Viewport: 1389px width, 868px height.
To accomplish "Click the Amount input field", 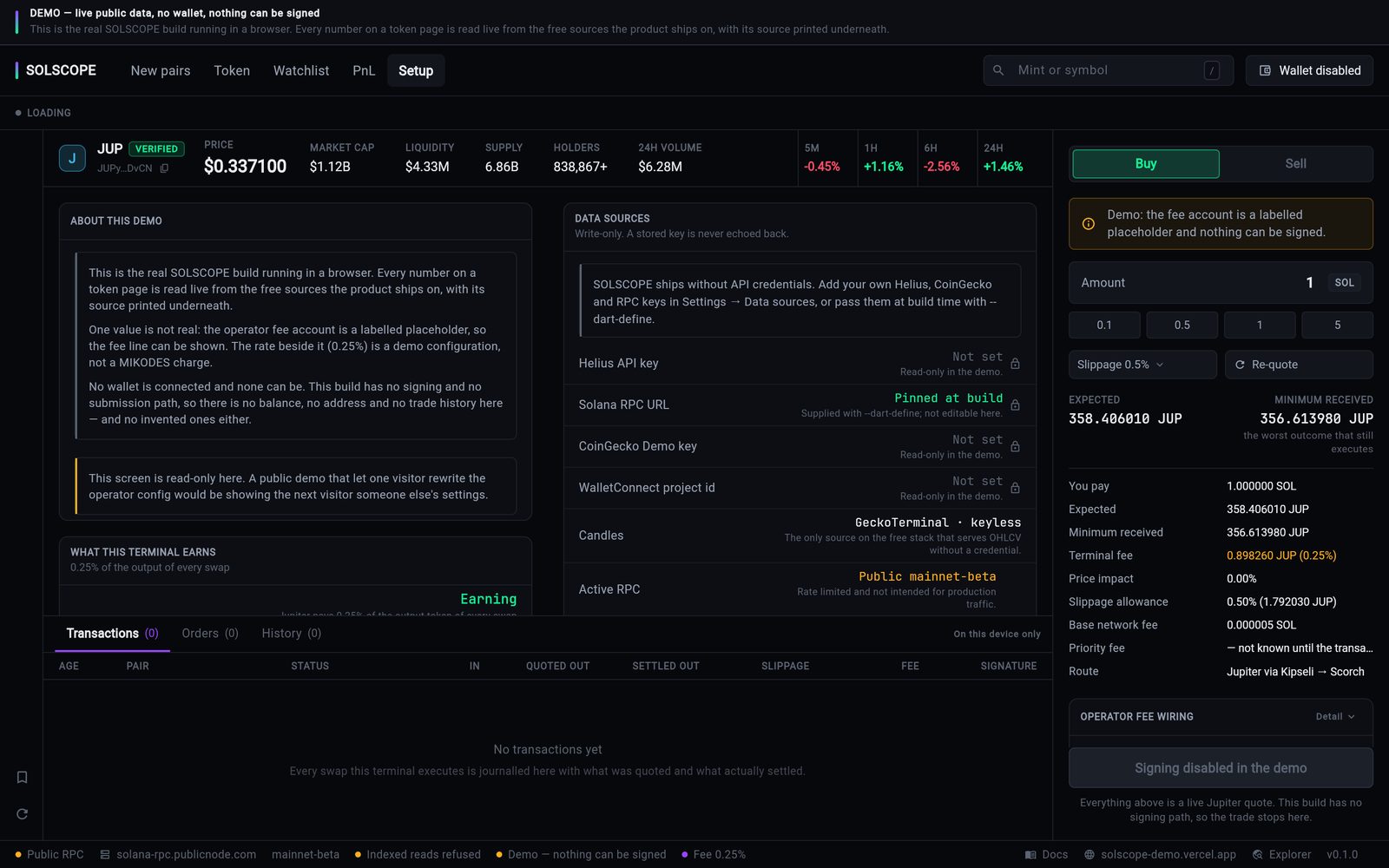I will [1221, 283].
